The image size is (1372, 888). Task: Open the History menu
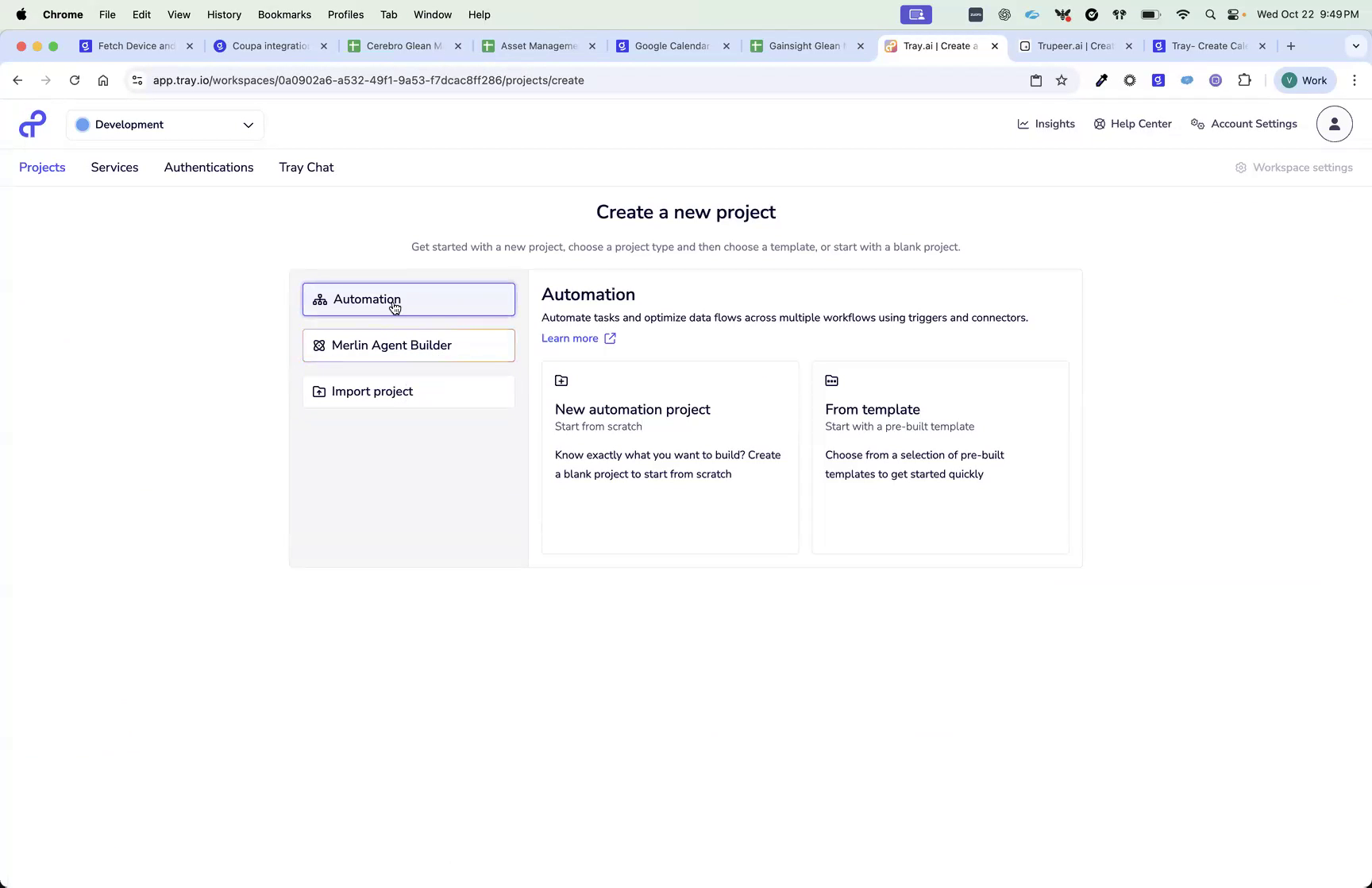coord(224,14)
